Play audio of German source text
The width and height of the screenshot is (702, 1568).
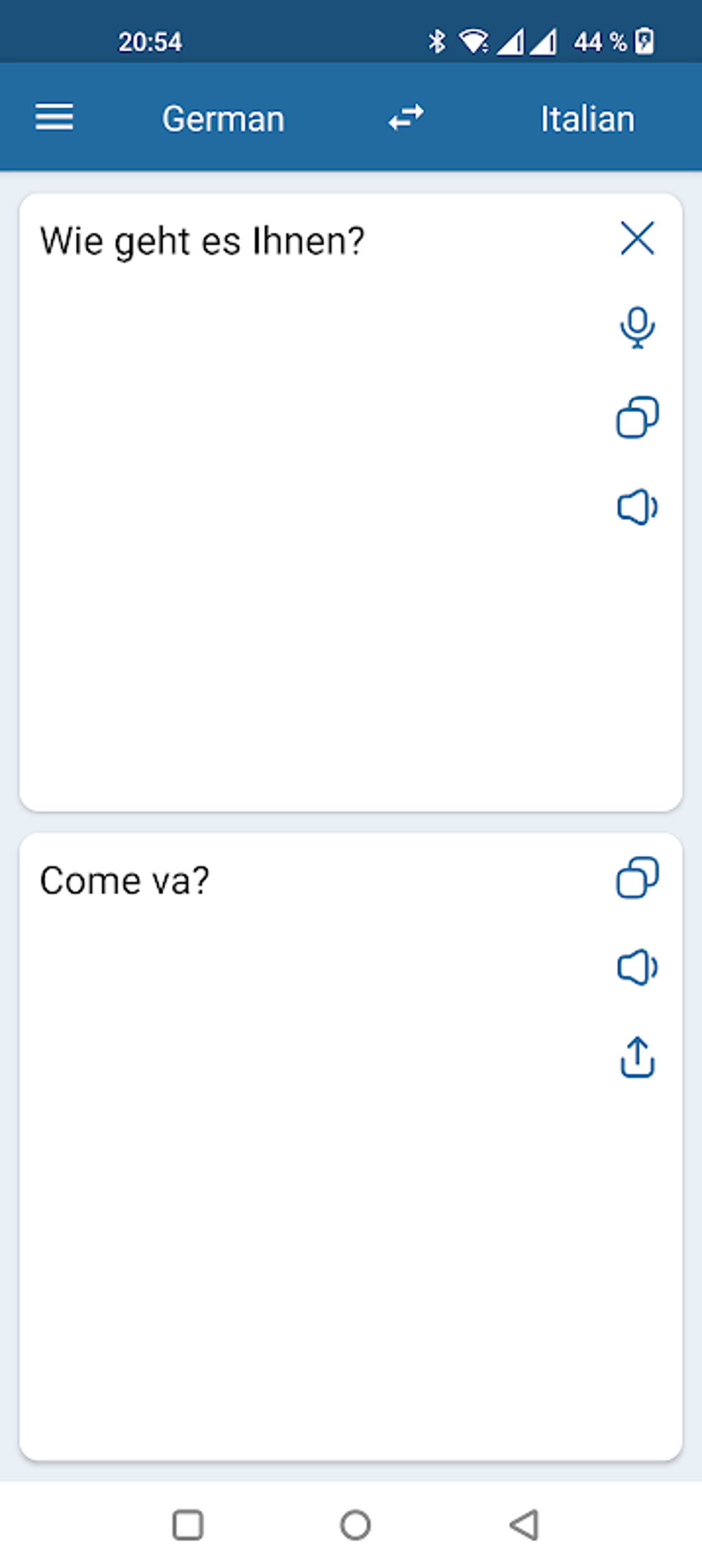[637, 508]
